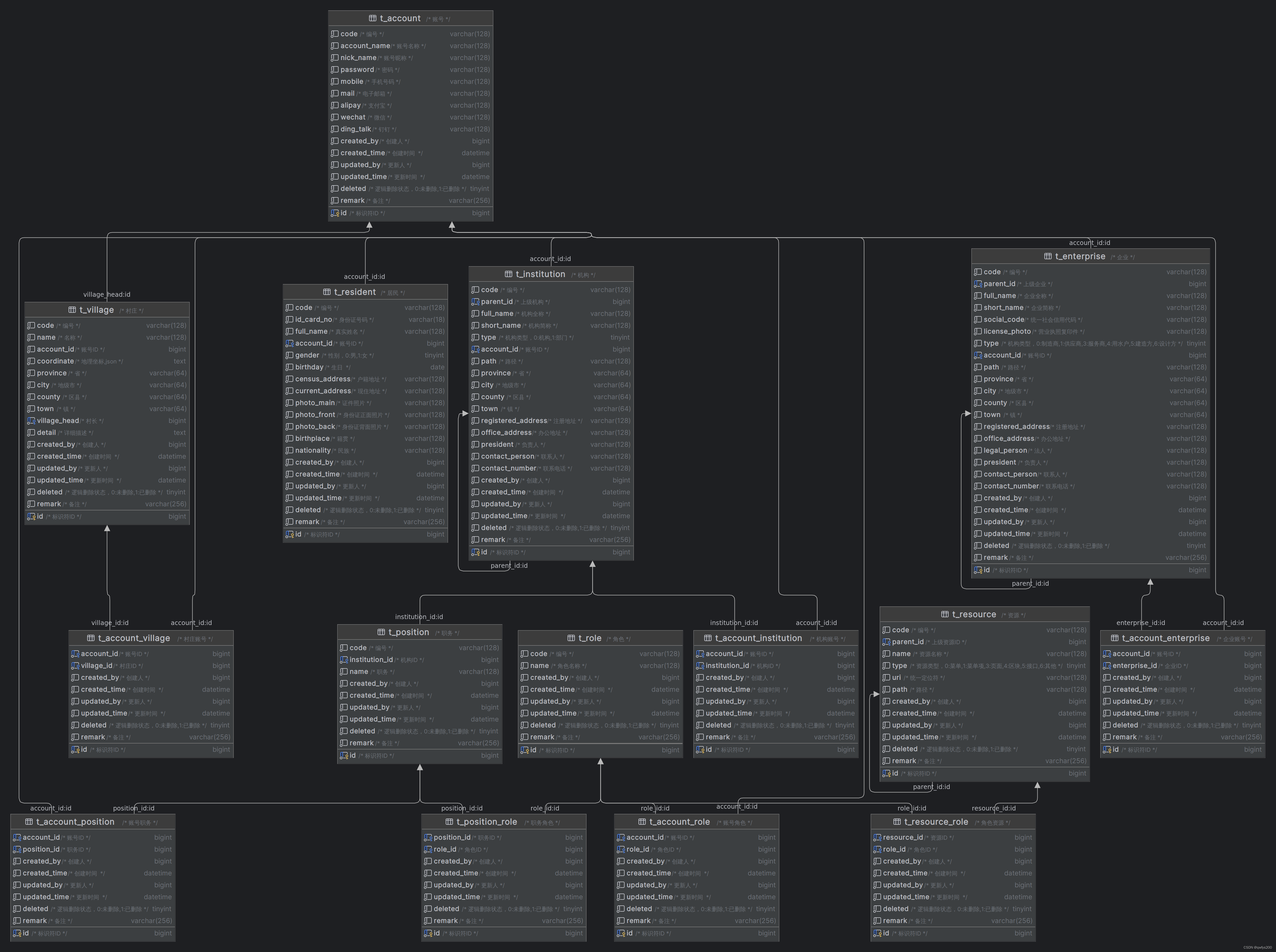Select the type column in t_resource
The width and height of the screenshot is (1276, 952).
coord(984,666)
